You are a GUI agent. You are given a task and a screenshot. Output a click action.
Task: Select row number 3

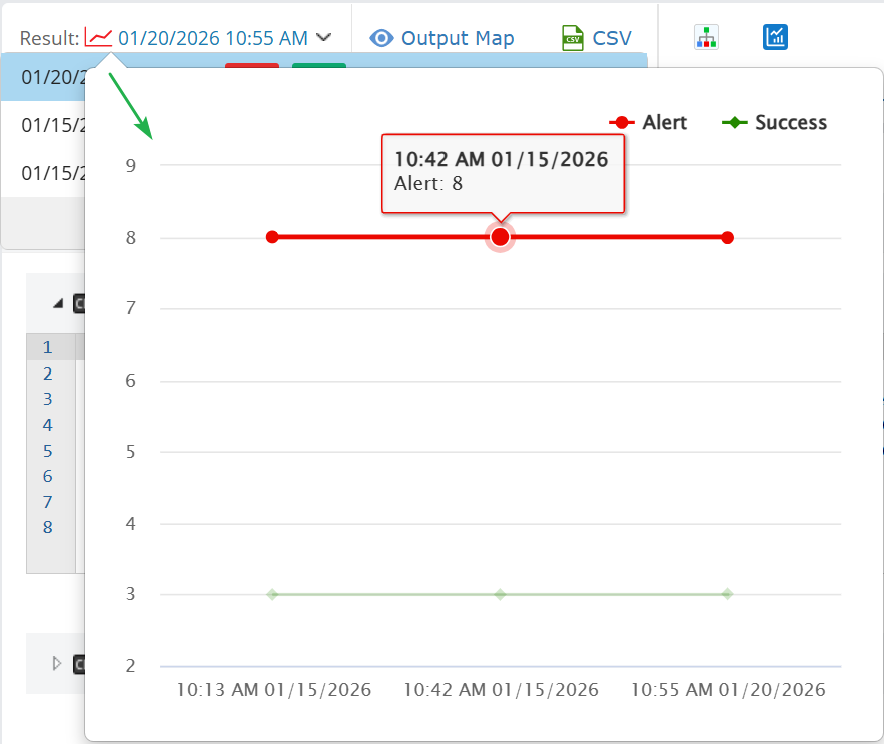pyautogui.click(x=47, y=399)
